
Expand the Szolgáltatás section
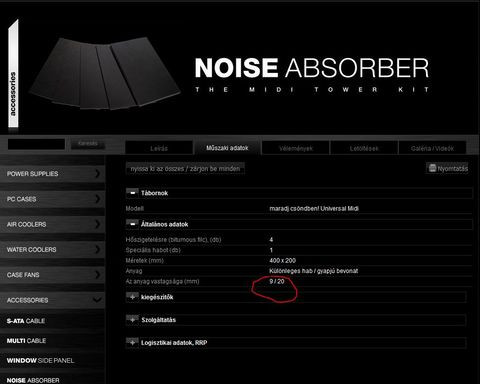[x=132, y=319]
